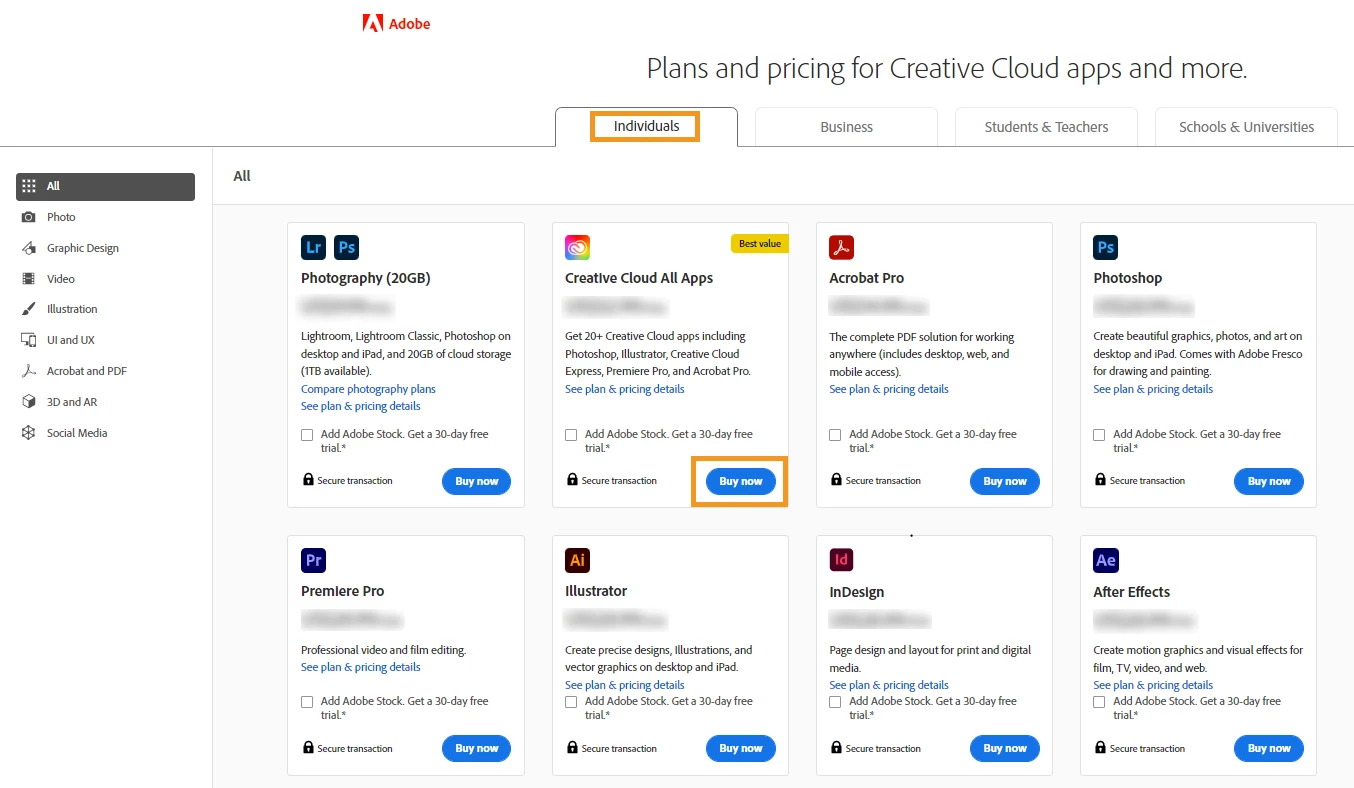Open the UI and UX category icon
The image size is (1354, 788).
[28, 340]
